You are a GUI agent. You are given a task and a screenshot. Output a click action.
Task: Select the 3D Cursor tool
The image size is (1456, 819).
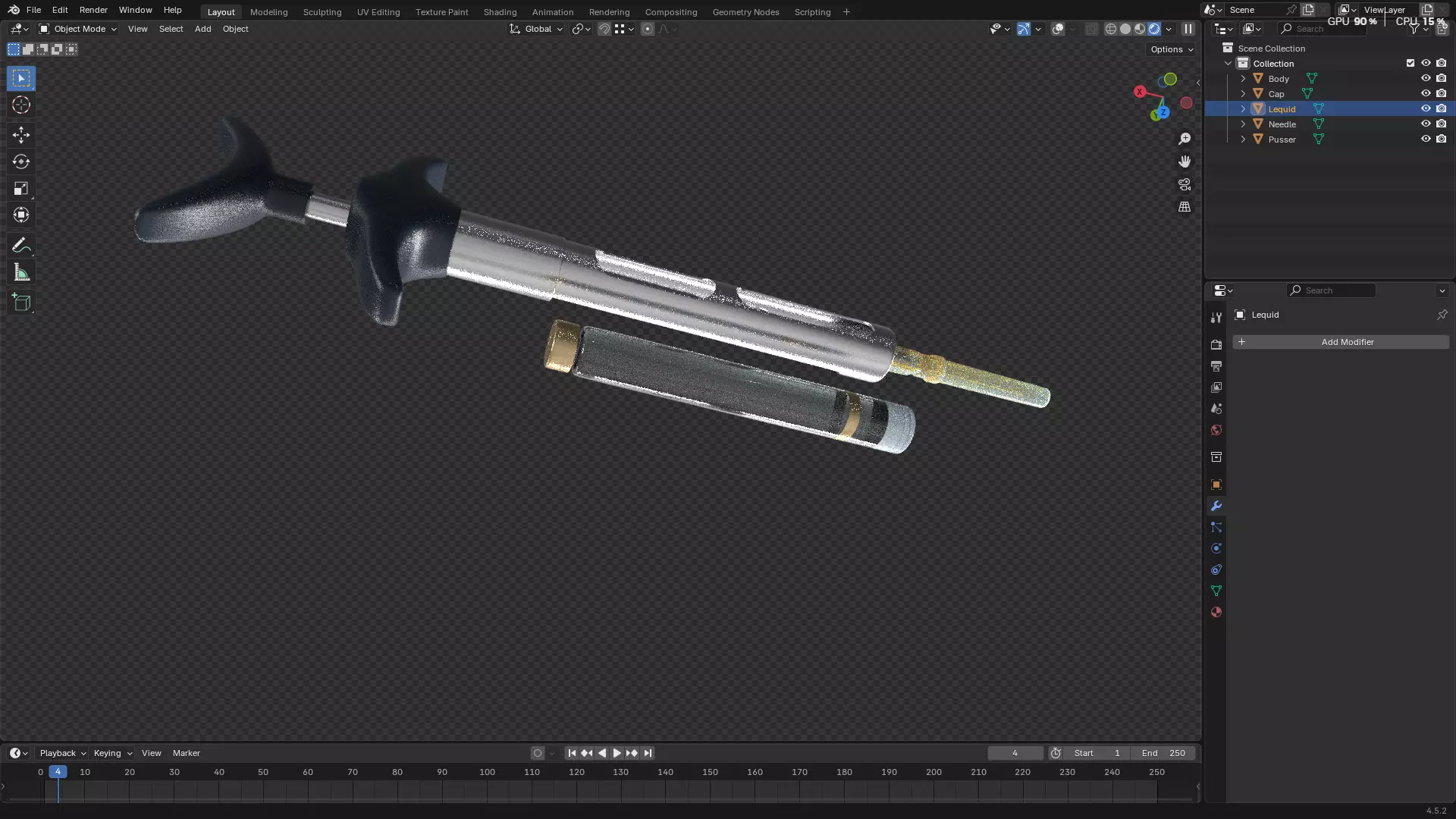point(21,105)
